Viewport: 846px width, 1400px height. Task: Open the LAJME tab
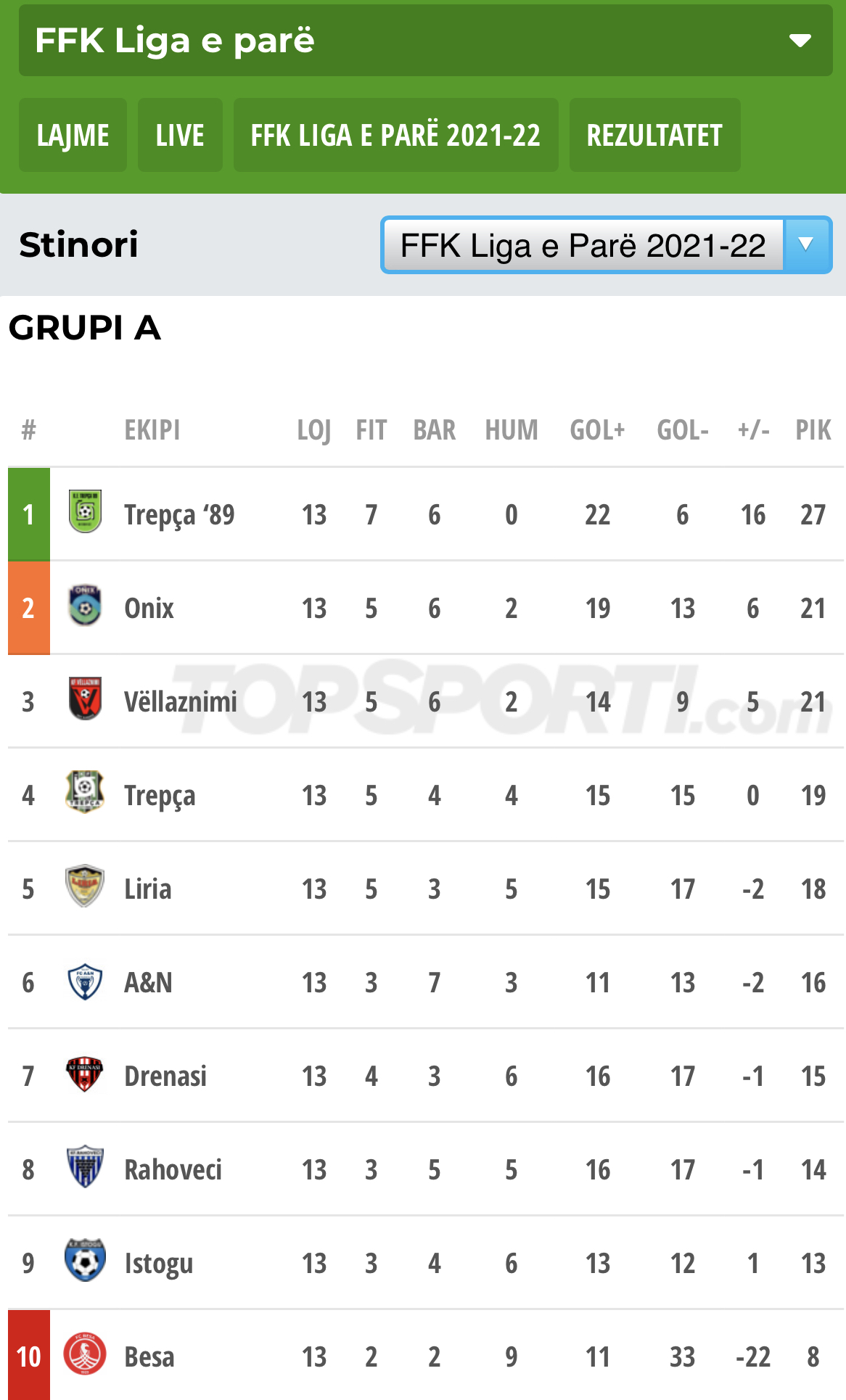(73, 136)
